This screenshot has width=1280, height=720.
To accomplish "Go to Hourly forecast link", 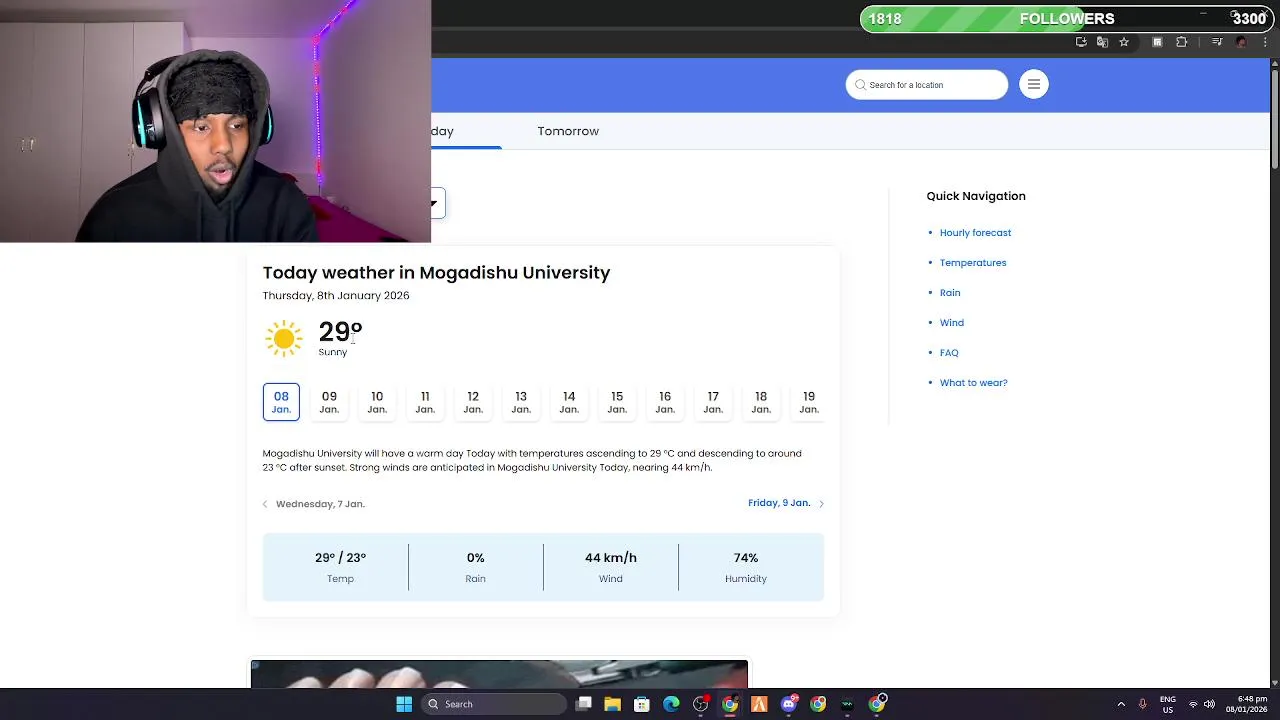I will point(975,233).
